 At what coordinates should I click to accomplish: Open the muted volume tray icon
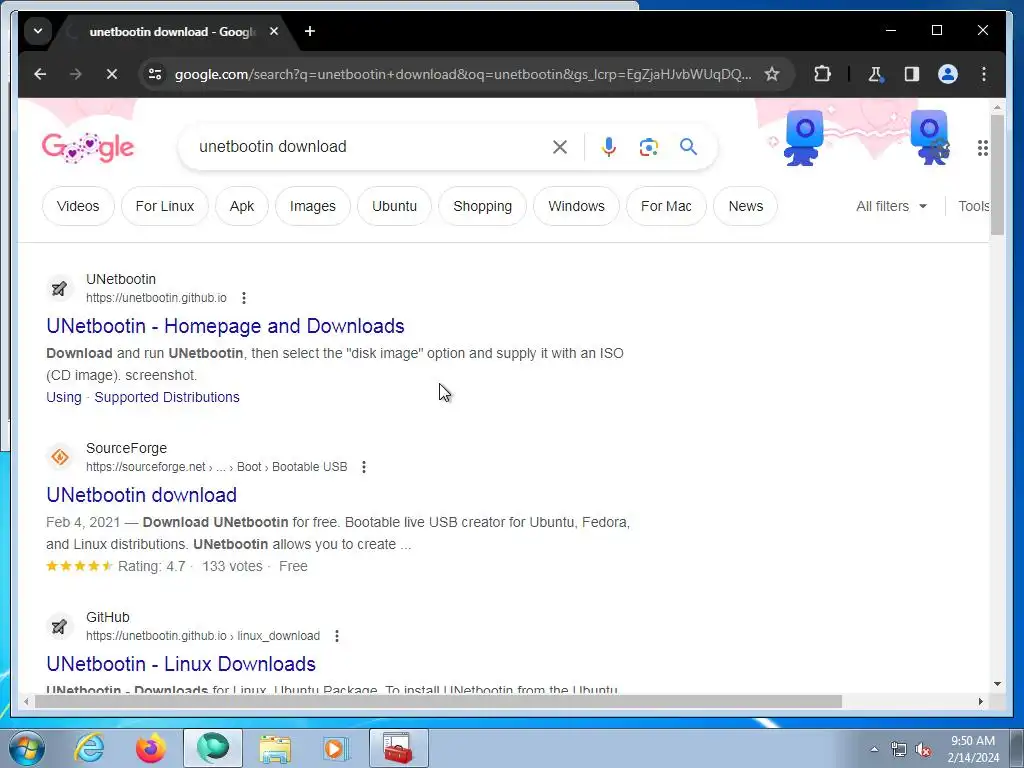923,750
